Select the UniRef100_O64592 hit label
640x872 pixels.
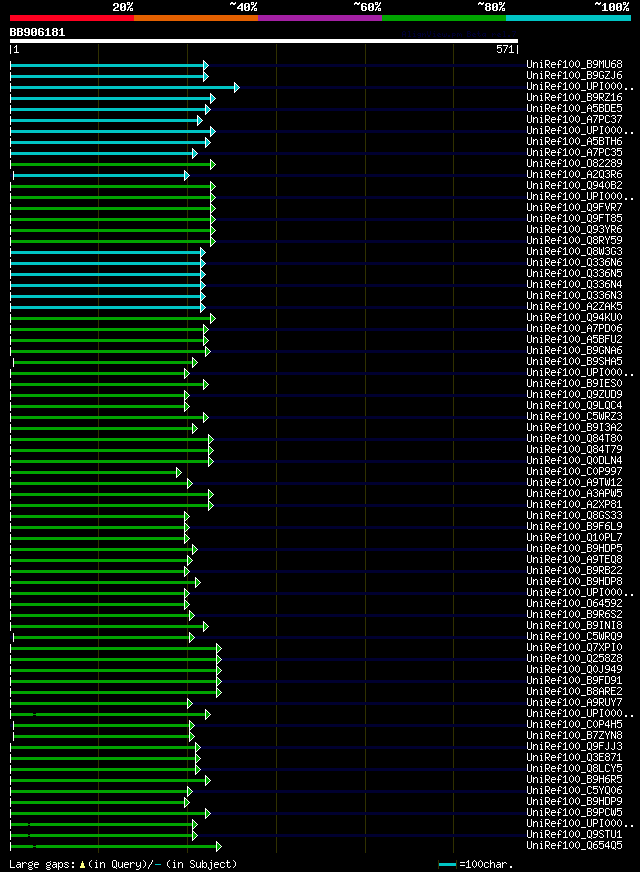574,603
